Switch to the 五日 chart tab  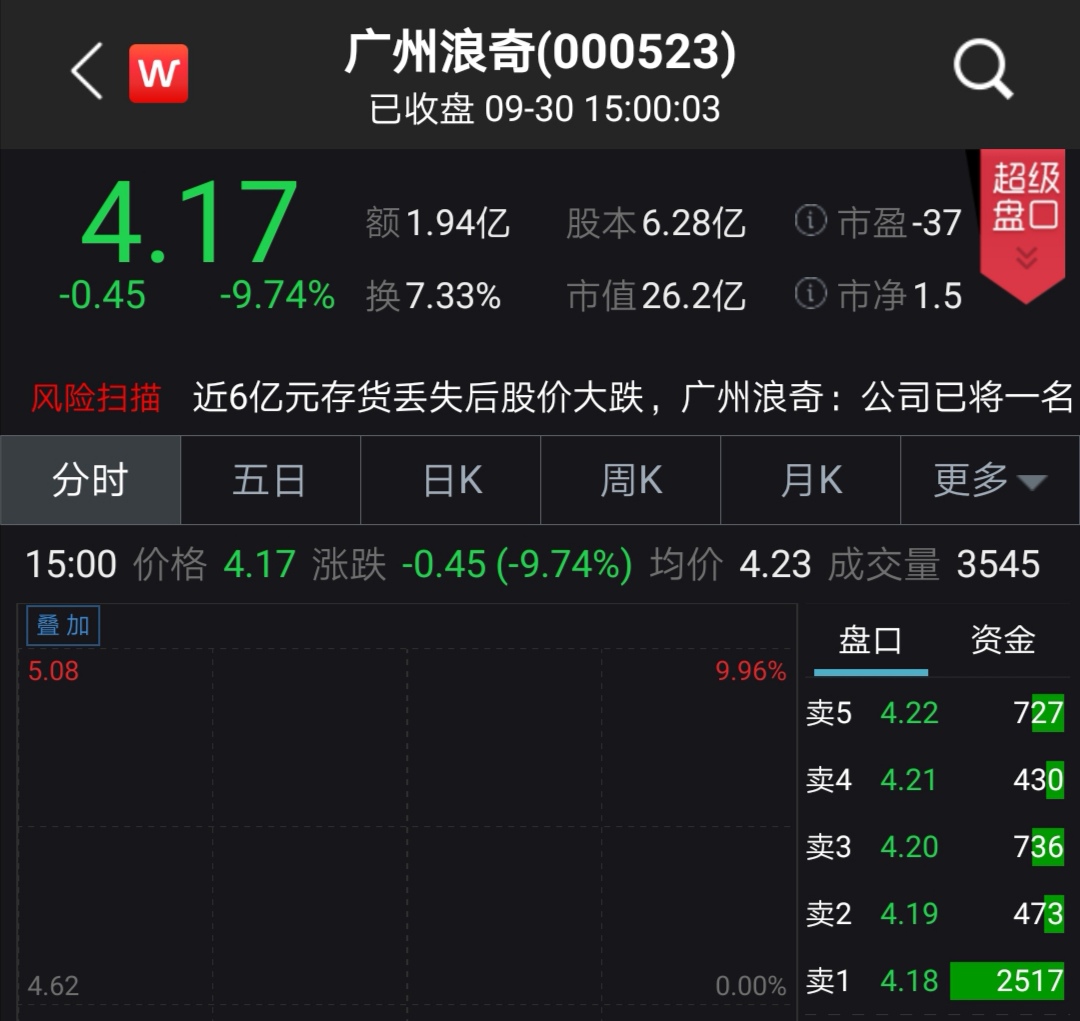[x=270, y=480]
